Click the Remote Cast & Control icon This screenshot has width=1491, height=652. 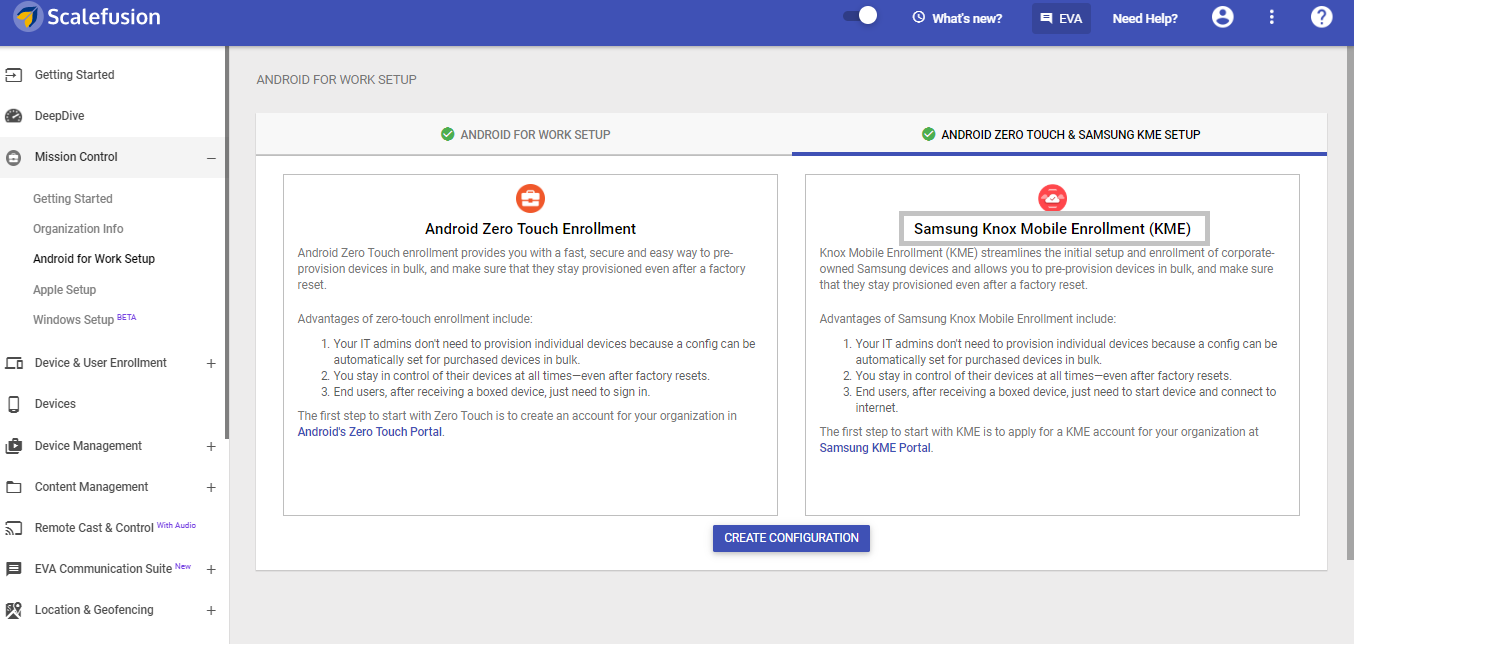coord(14,528)
